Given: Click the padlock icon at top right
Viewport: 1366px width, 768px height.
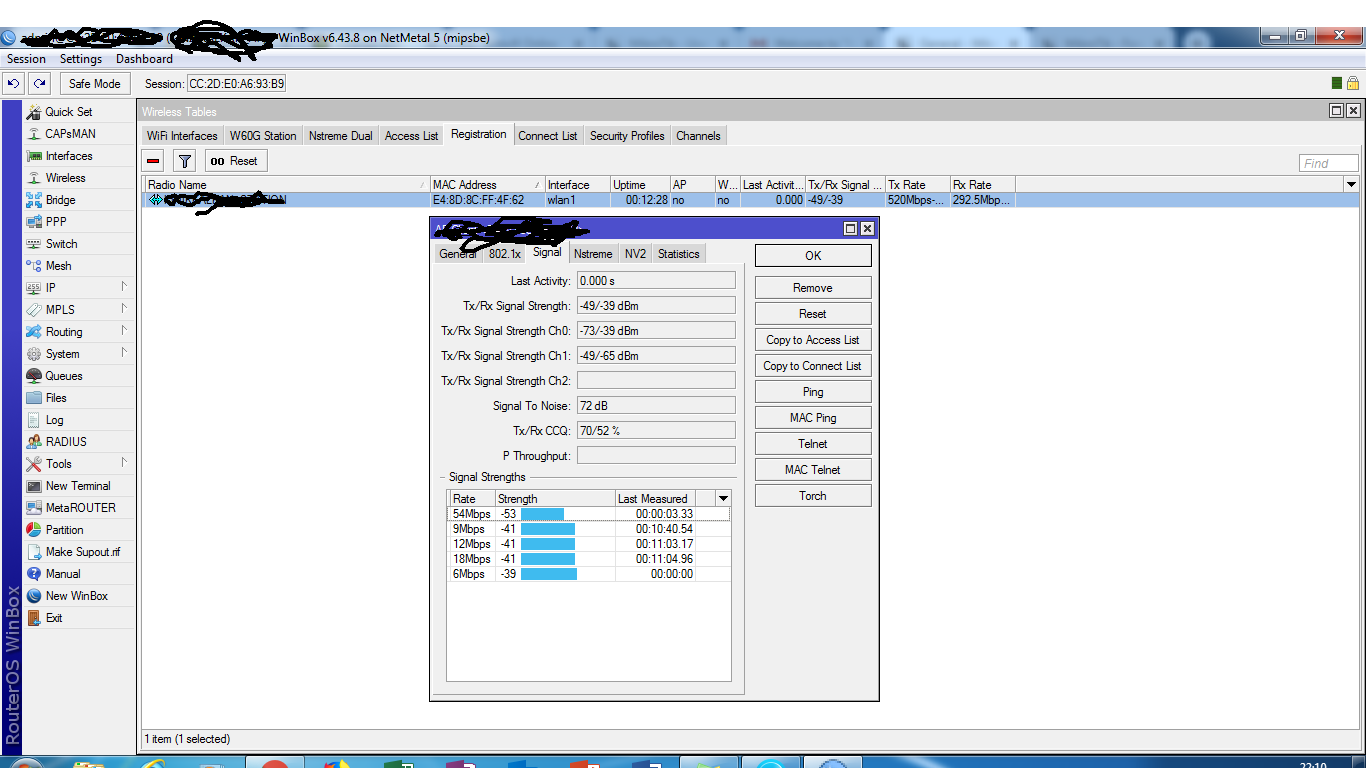Looking at the screenshot, I should [1353, 84].
